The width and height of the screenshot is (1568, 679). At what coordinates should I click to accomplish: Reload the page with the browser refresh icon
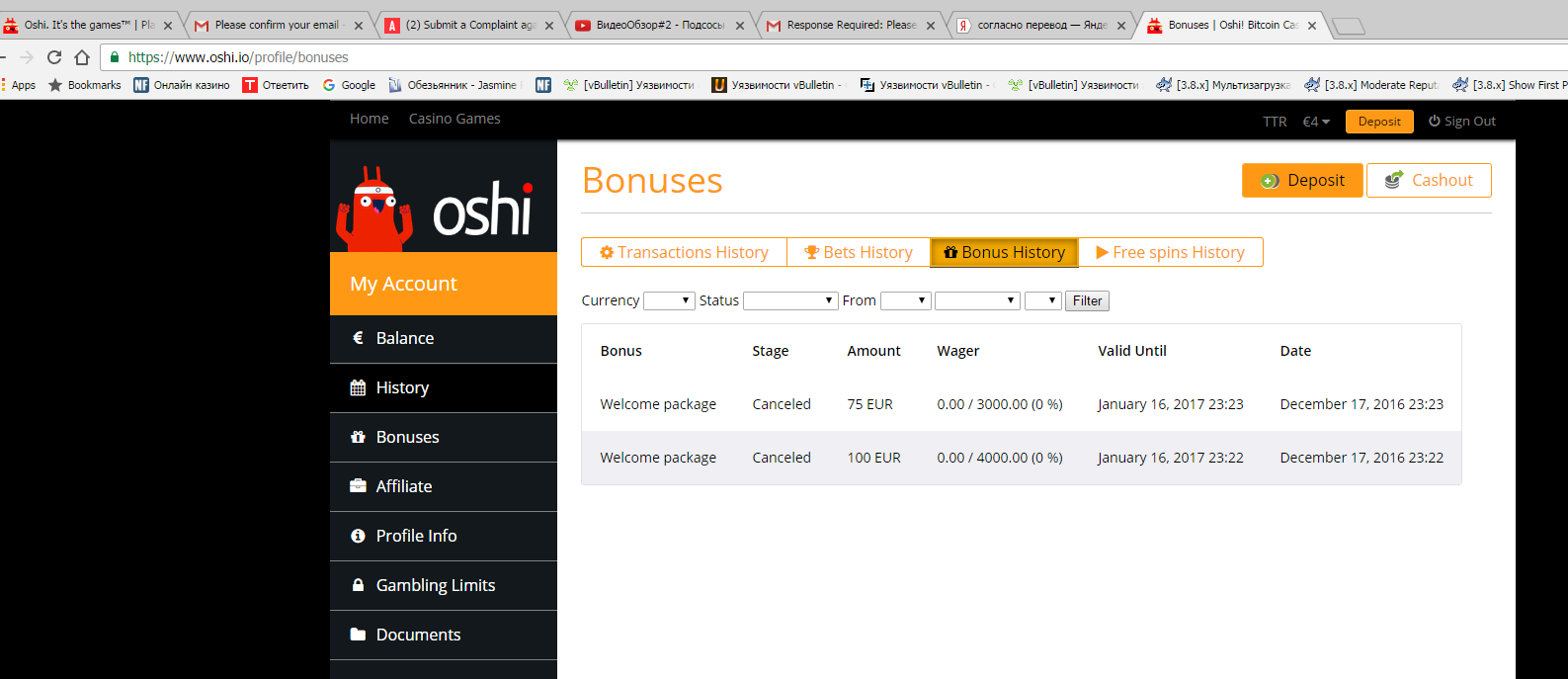tap(54, 57)
